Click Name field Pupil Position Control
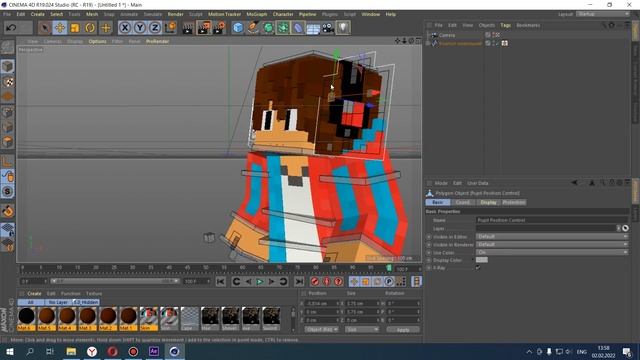Screen dimensions: 640x360 pos(552,220)
